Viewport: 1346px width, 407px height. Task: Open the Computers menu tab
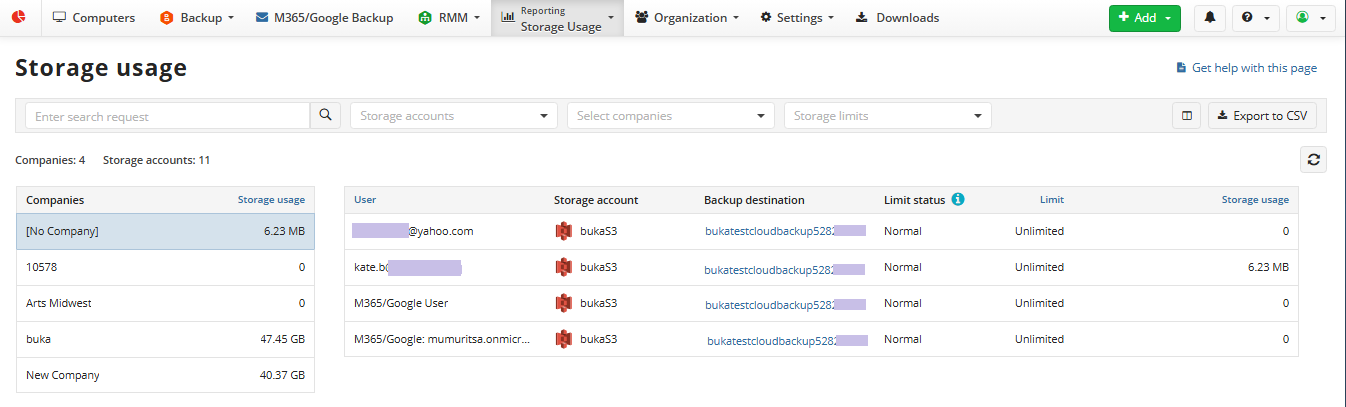[93, 18]
